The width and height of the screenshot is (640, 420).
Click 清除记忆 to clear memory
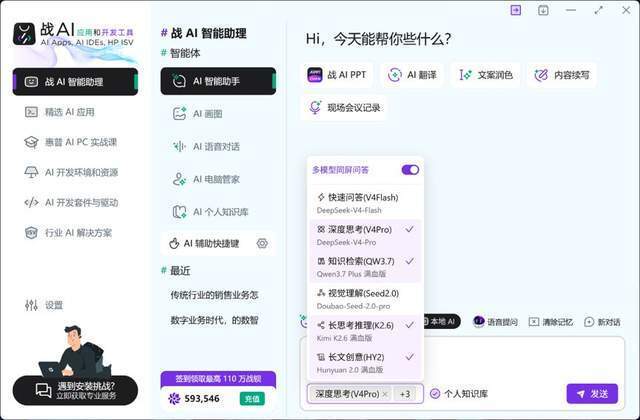(551, 322)
